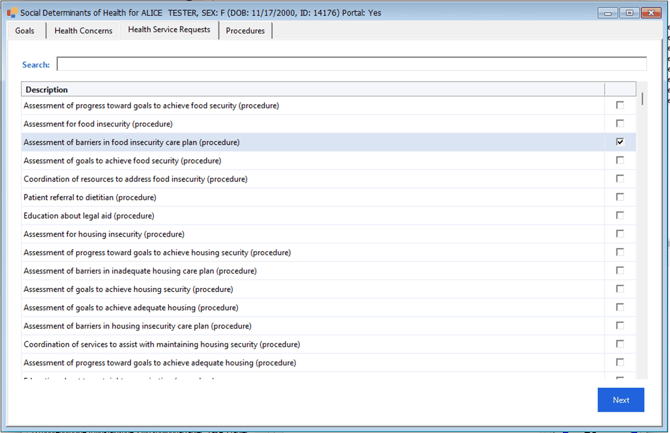Check Coordination of services to assist with maintaining housing security
This screenshot has width=670, height=433.
tap(620, 344)
